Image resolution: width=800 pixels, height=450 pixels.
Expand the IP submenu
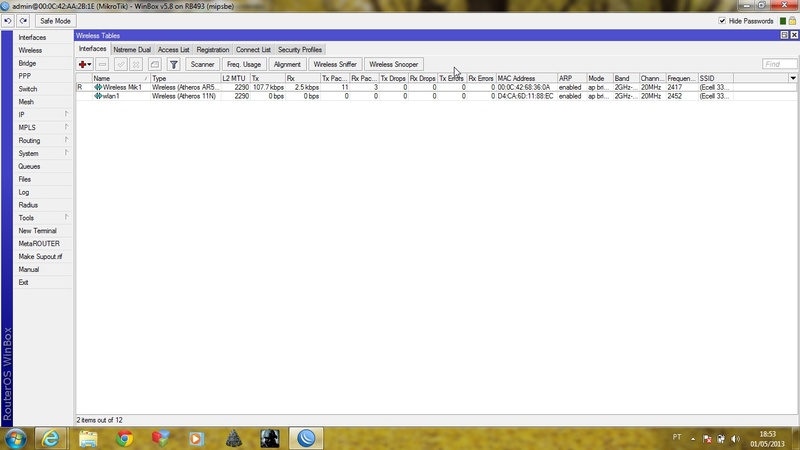[66, 114]
